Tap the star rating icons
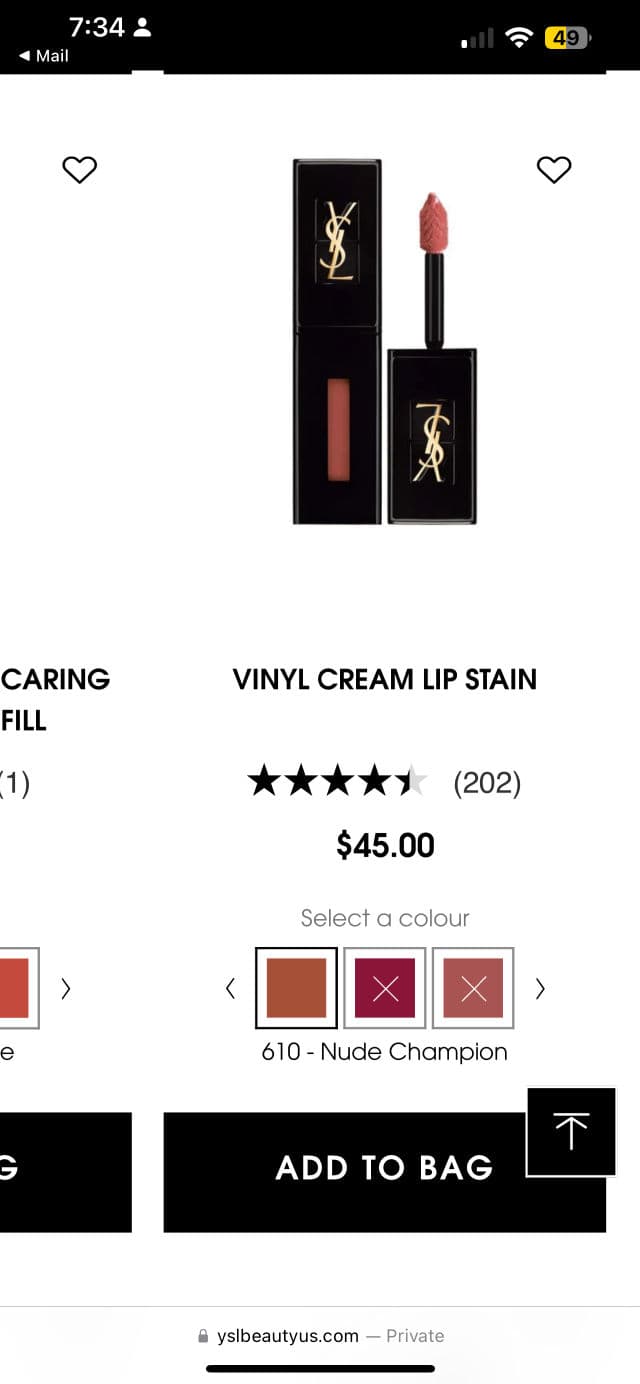 [x=337, y=781]
